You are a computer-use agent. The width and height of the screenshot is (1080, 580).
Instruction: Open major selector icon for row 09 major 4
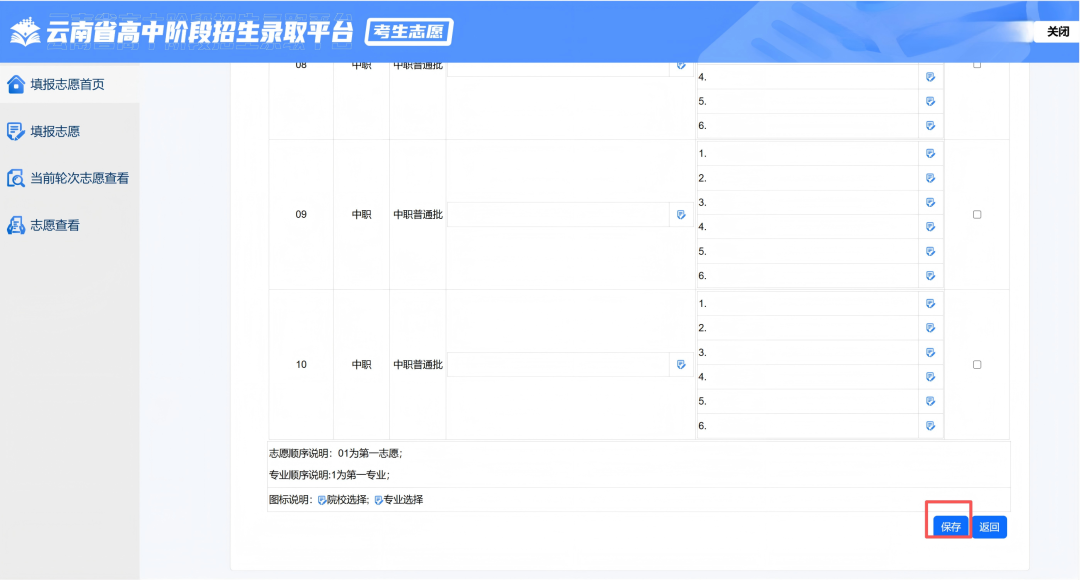(x=931, y=227)
